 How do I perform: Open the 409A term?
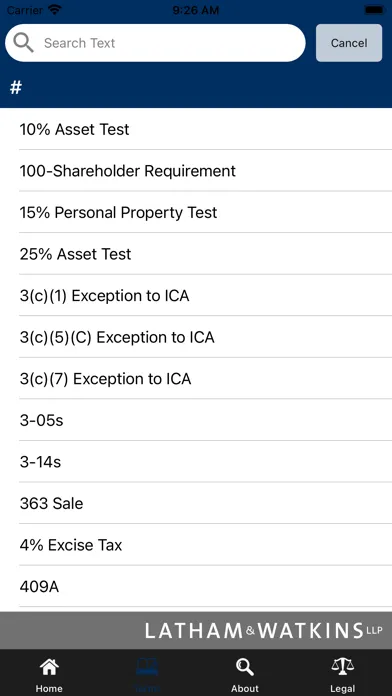pos(196,586)
